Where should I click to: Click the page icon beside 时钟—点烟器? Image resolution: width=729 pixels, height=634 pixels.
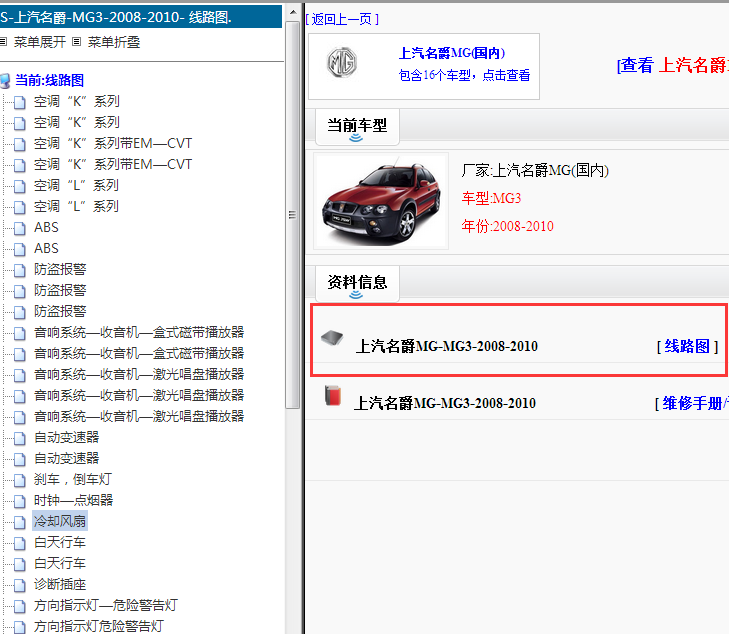tap(20, 501)
